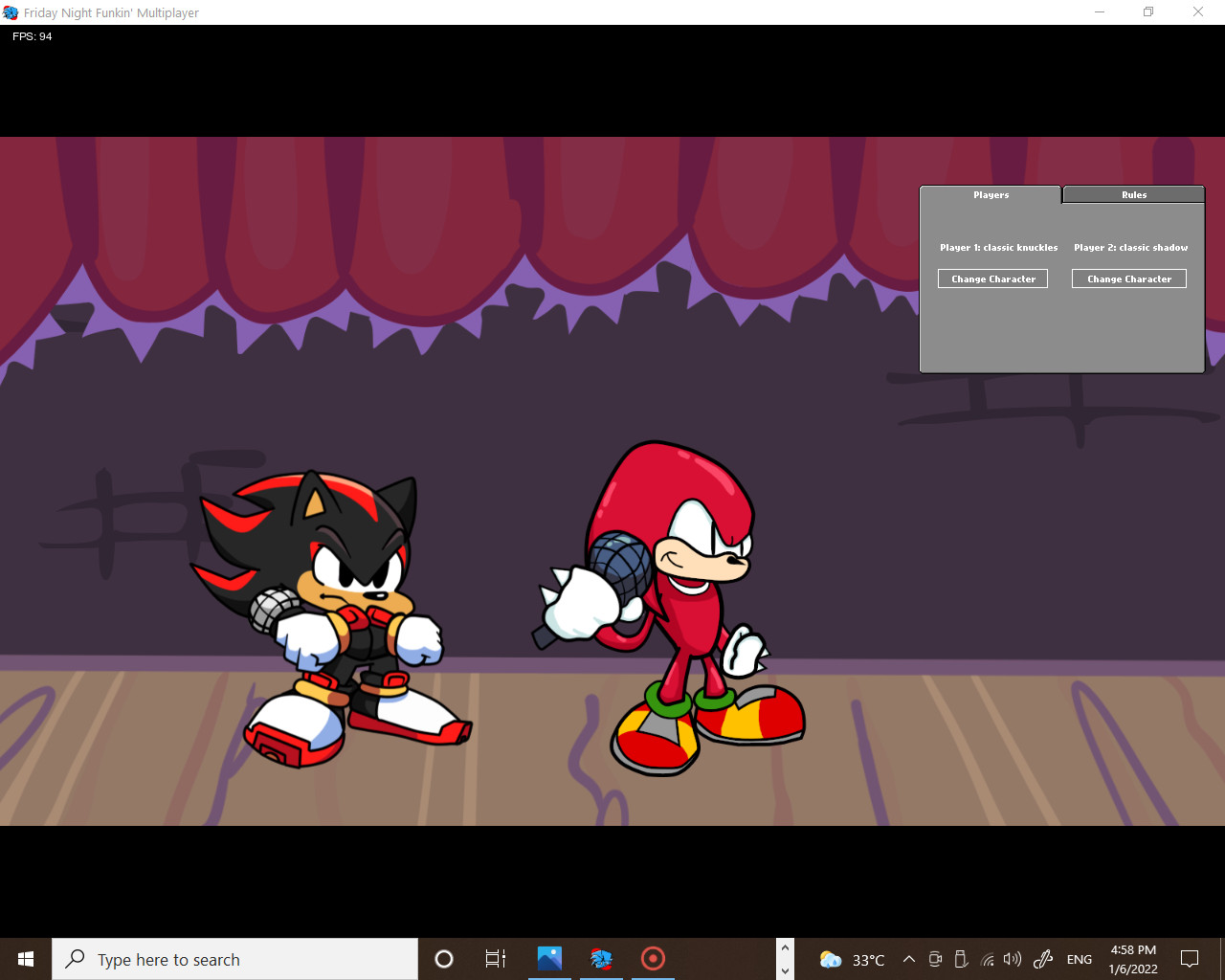Open the Friday Night Funkin' taskbar icon
Image resolution: width=1225 pixels, height=980 pixels.
(x=601, y=959)
